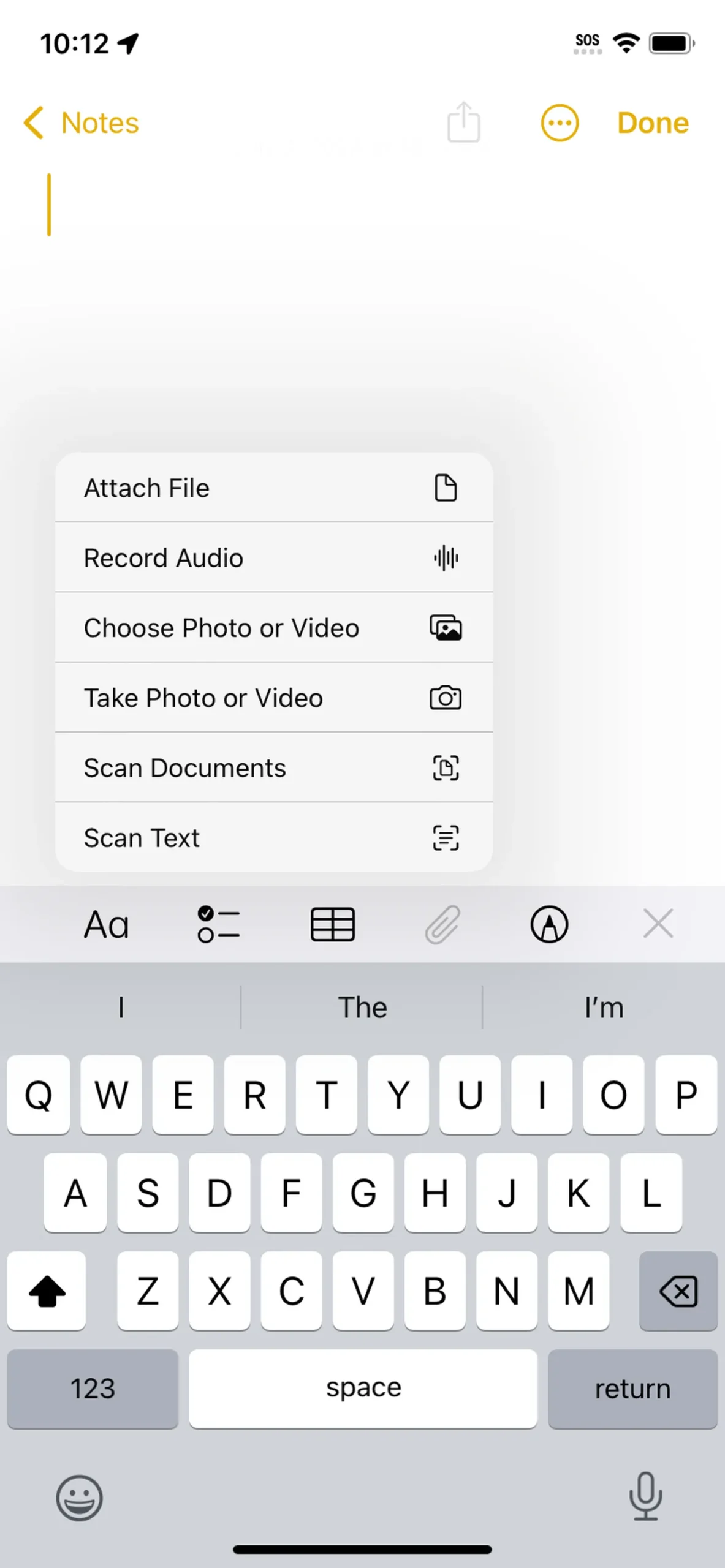Tap the space bar

click(363, 1389)
